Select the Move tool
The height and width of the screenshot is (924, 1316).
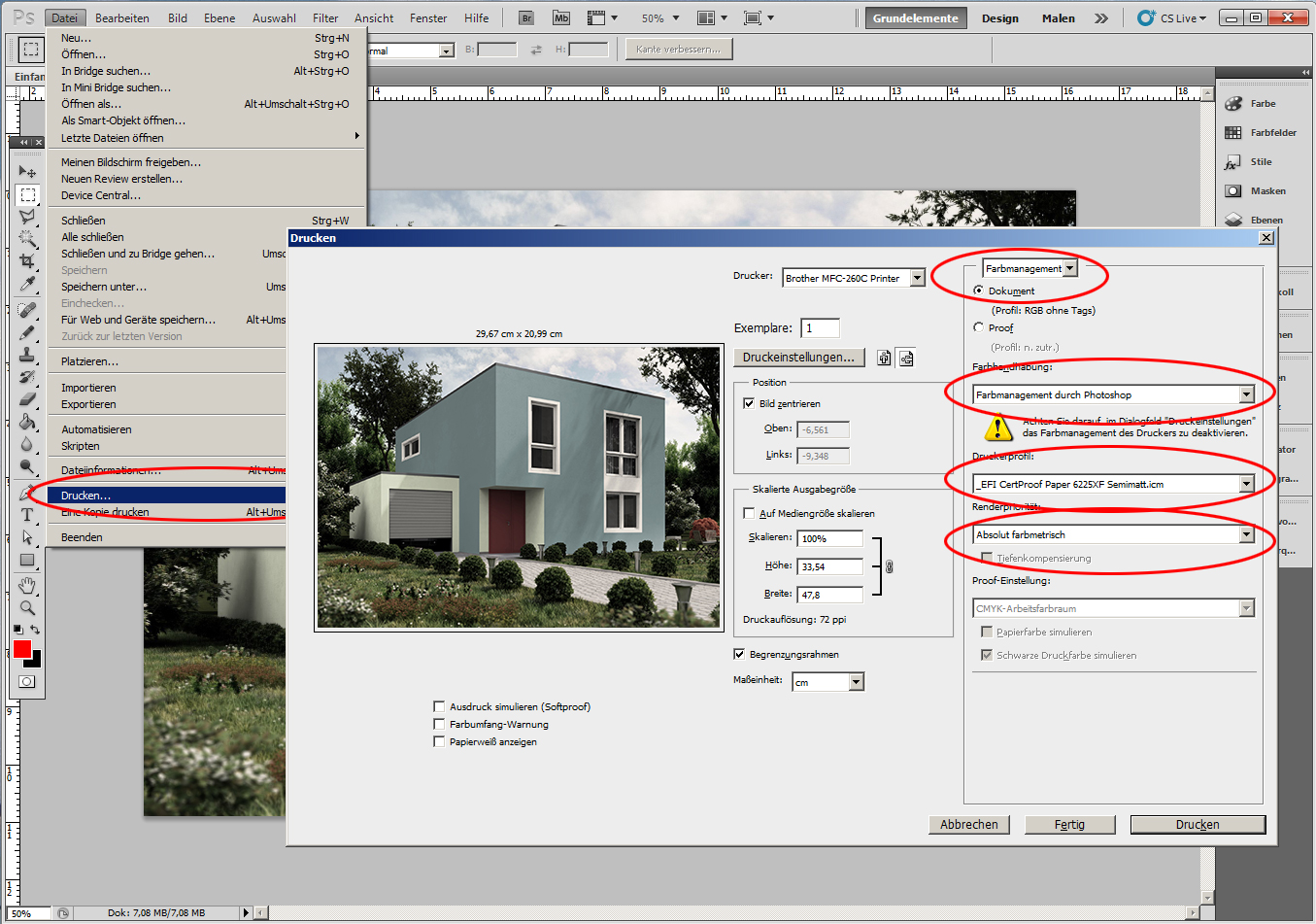tap(27, 171)
